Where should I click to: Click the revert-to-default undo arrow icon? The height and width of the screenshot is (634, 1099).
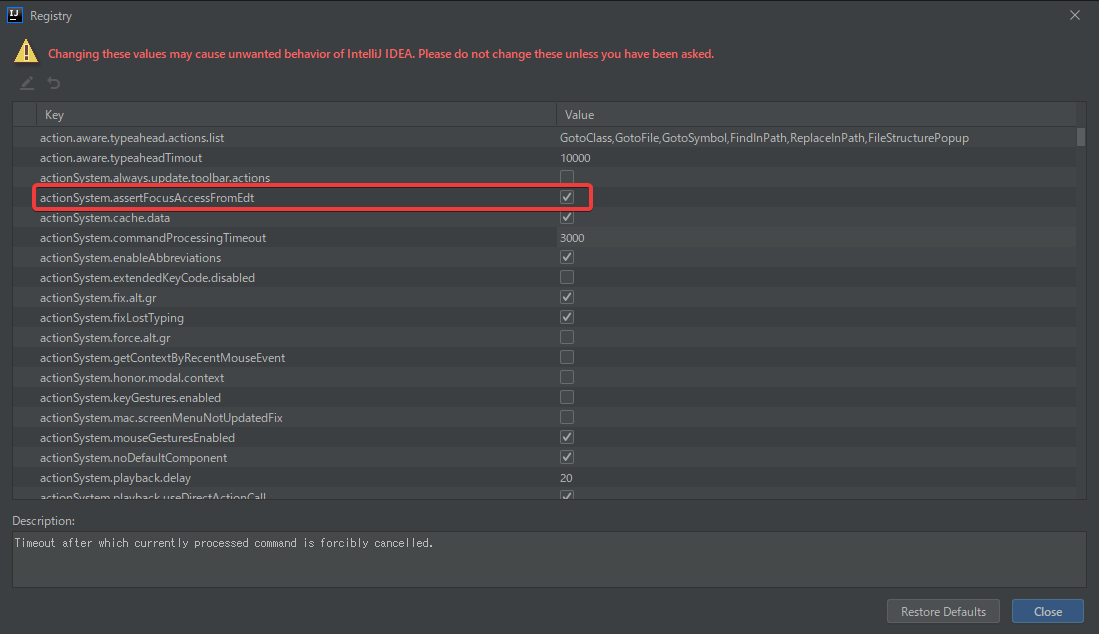tap(54, 83)
